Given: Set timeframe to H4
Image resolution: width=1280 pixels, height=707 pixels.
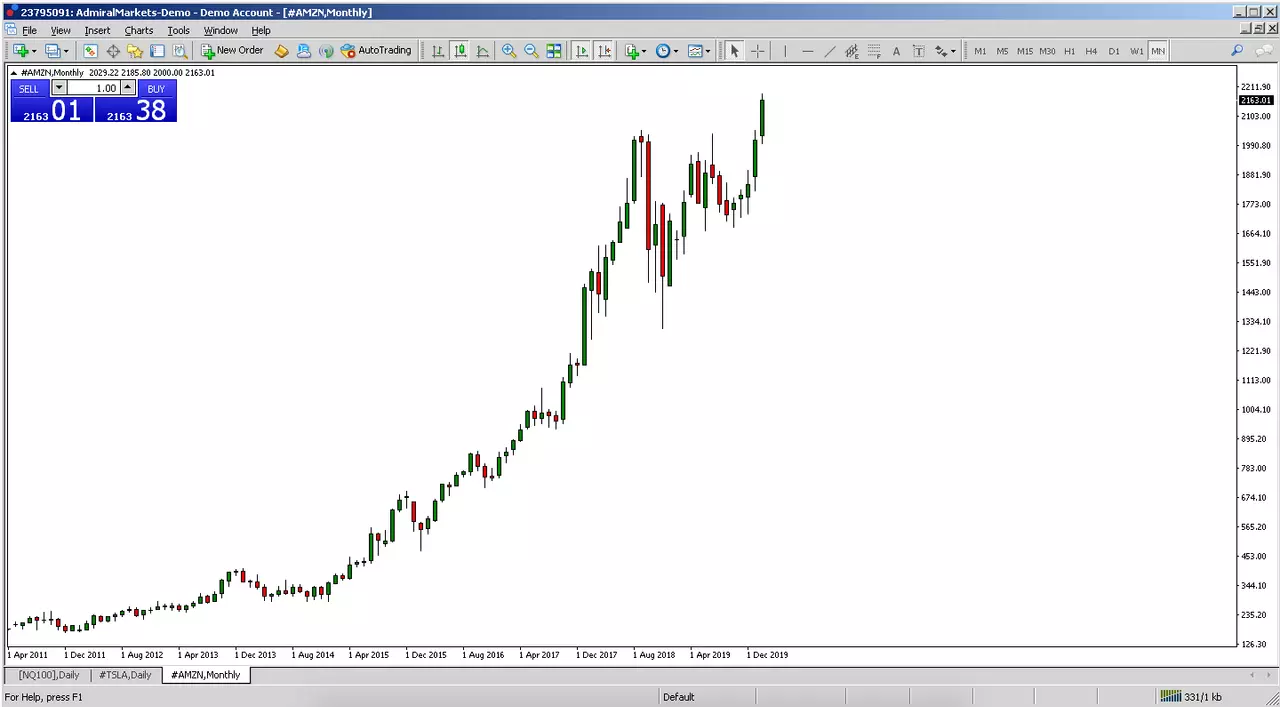Looking at the screenshot, I should tap(1091, 51).
